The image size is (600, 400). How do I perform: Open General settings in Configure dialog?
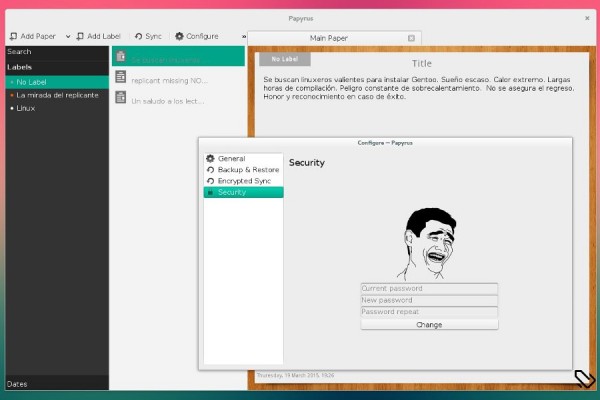(231, 159)
